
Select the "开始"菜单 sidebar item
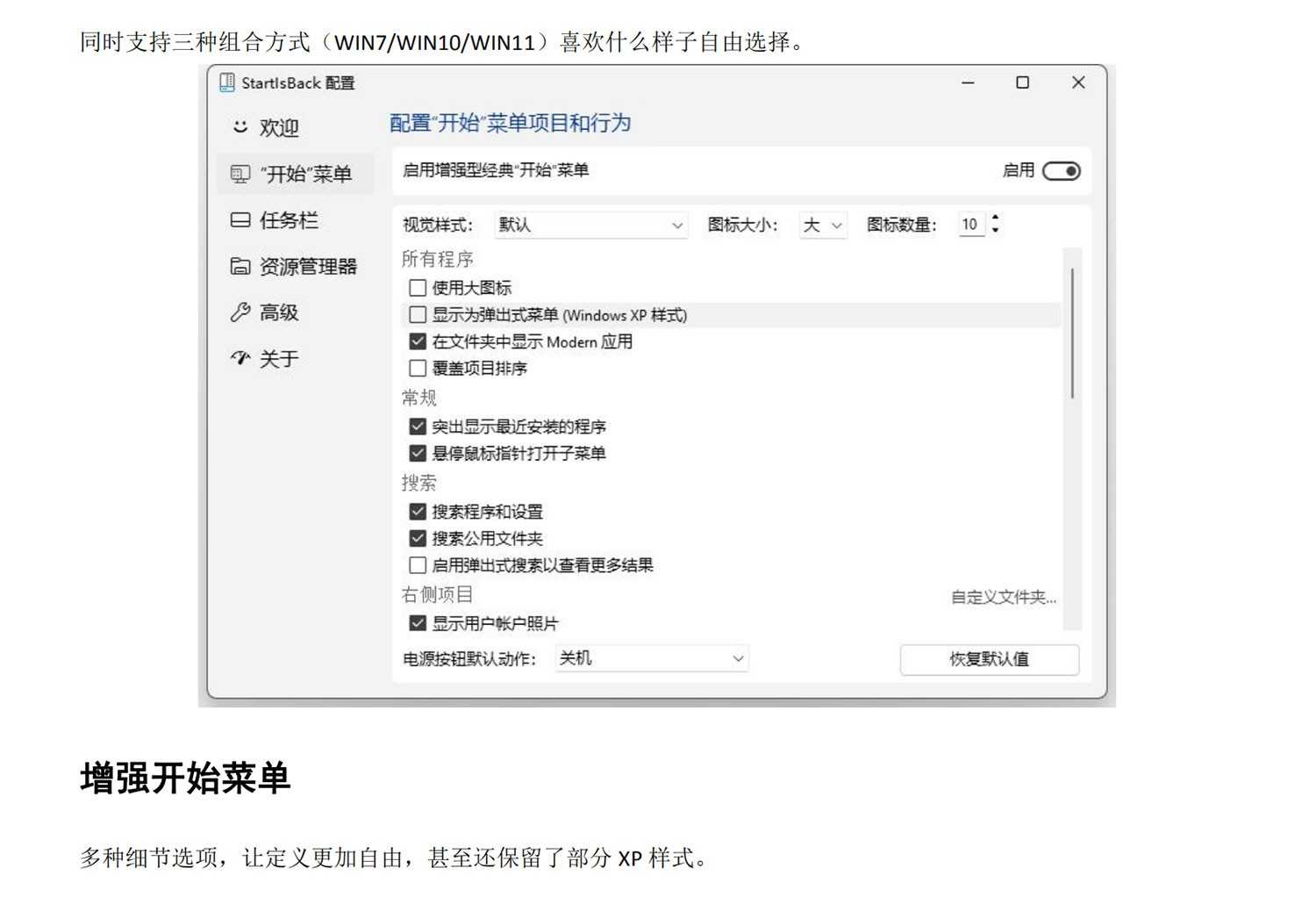coord(296,174)
